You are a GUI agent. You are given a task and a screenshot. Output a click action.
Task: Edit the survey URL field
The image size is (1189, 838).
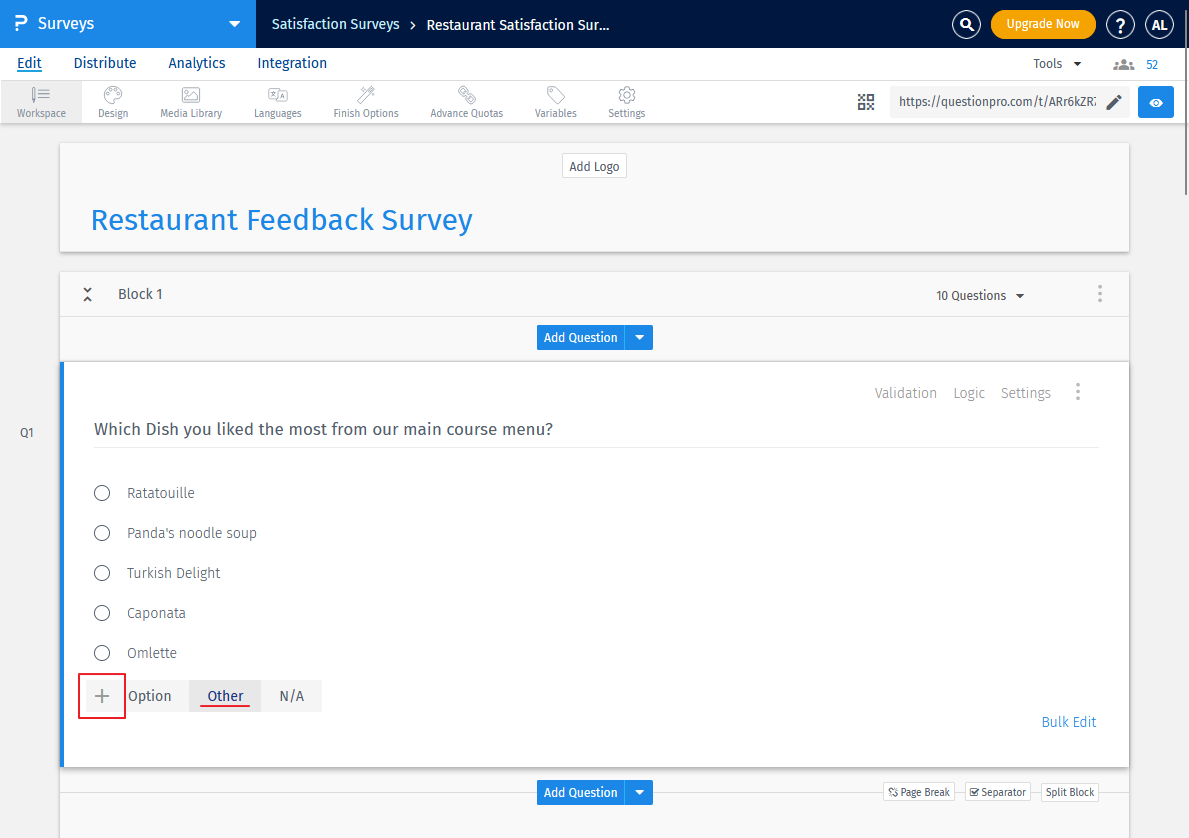(1114, 101)
